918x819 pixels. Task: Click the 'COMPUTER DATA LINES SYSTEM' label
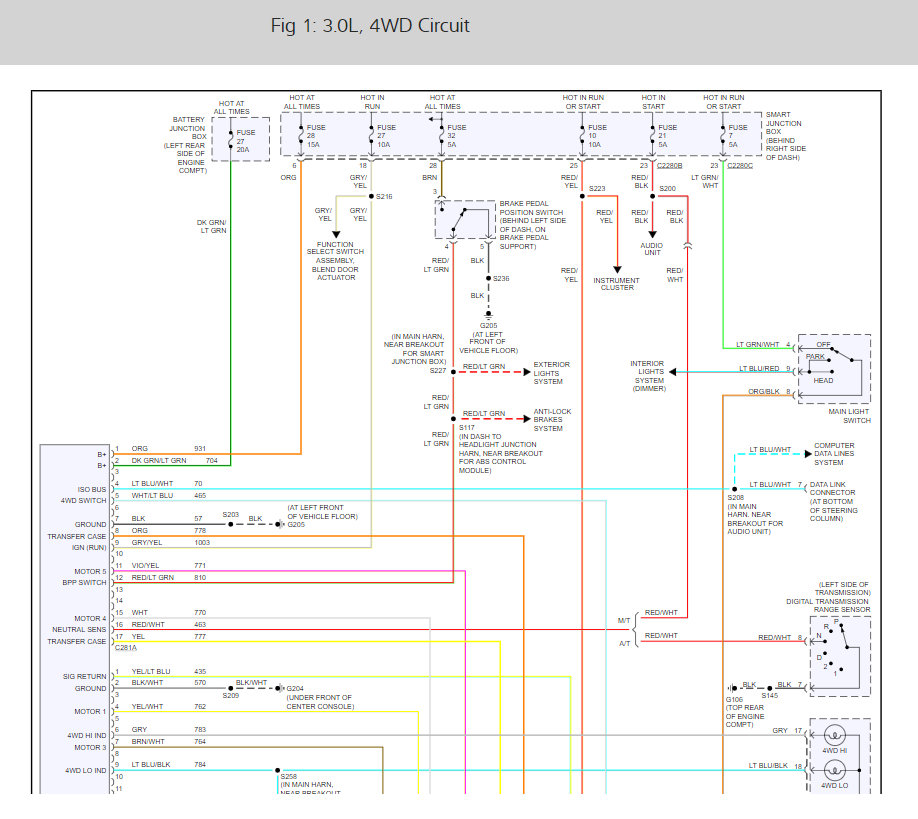click(834, 454)
